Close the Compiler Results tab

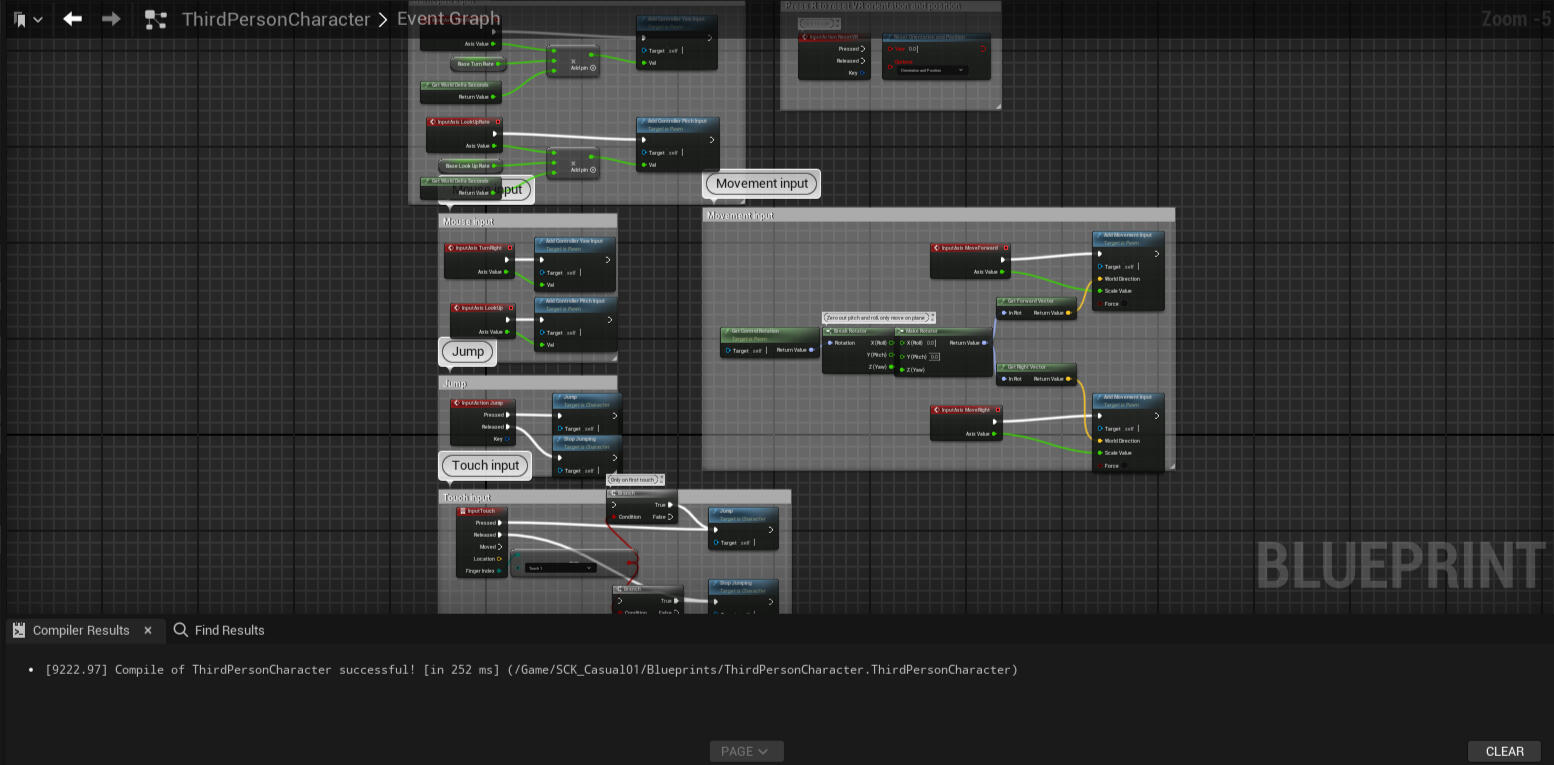(148, 630)
